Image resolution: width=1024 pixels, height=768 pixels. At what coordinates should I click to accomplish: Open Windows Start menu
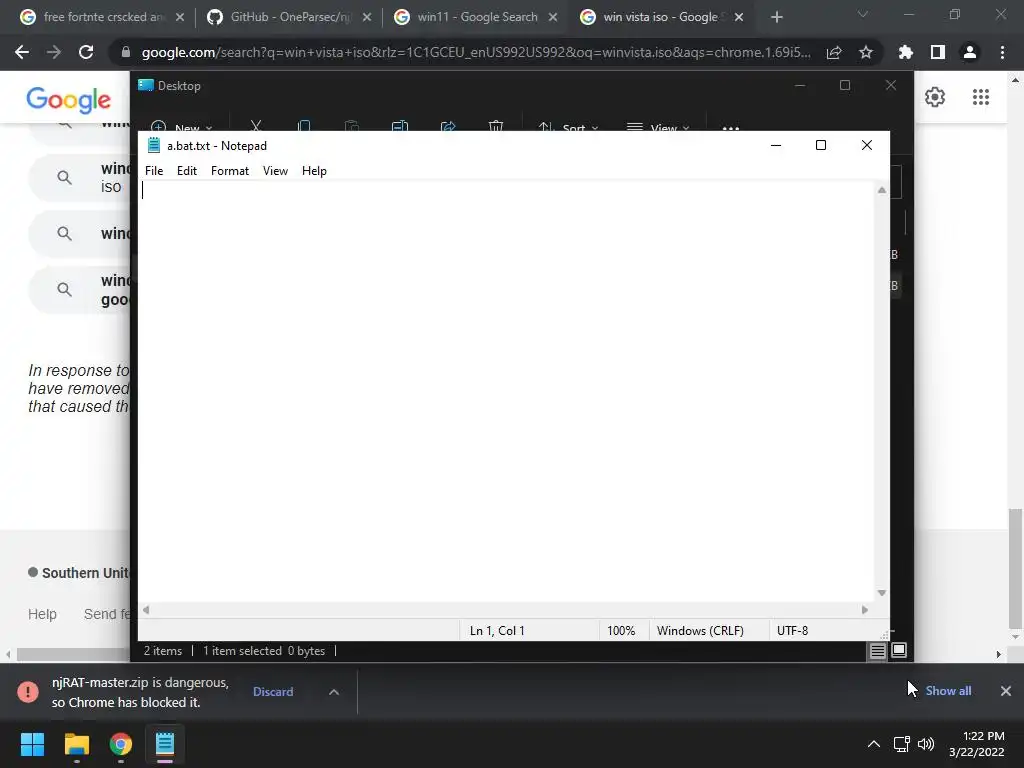[32, 744]
